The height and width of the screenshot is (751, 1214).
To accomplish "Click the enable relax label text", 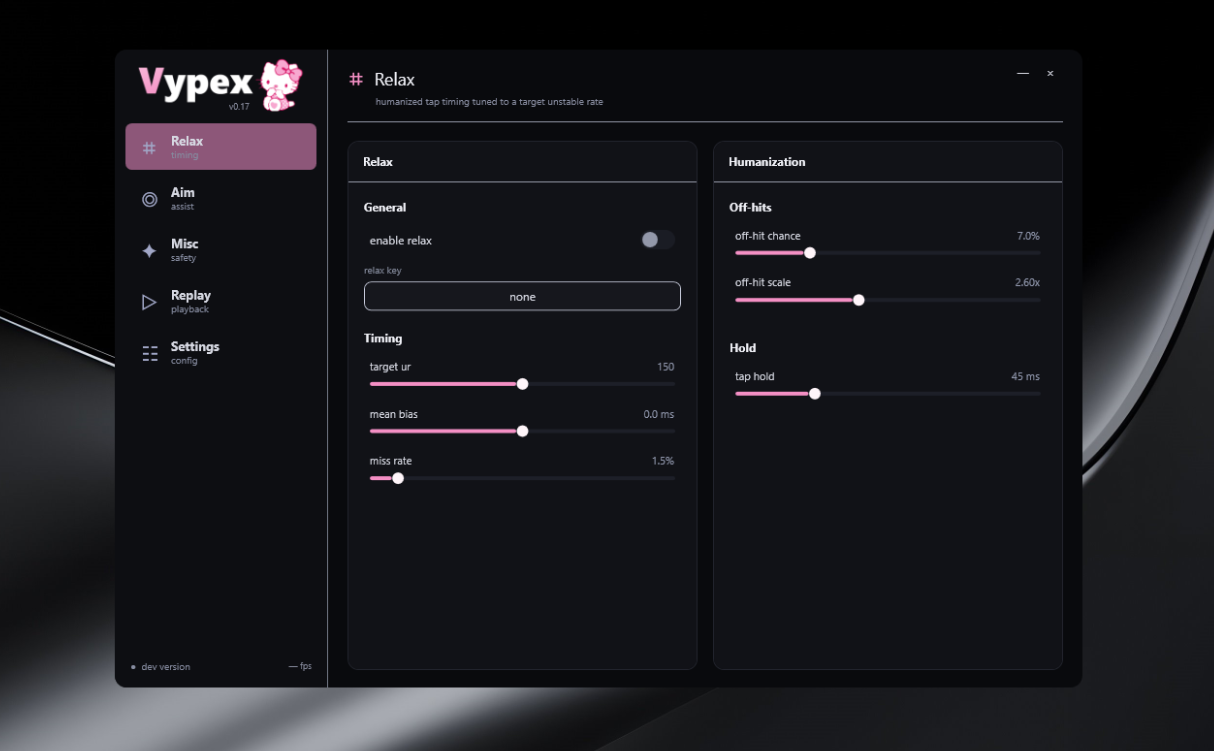I will pos(401,241).
